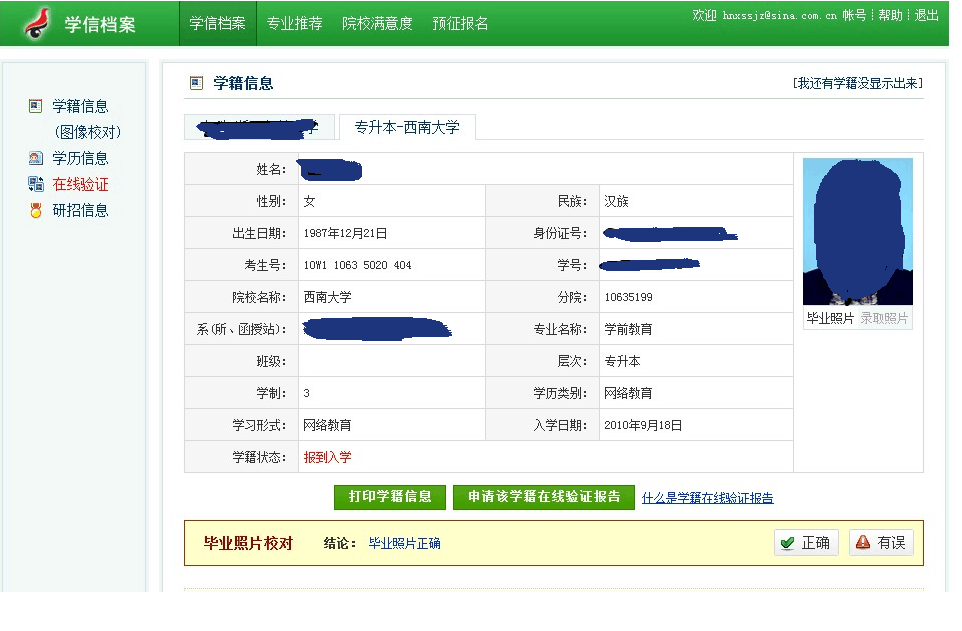The width and height of the screenshot is (962, 631).
Task: Click the 学籍信息 section header icon
Action: click(196, 83)
